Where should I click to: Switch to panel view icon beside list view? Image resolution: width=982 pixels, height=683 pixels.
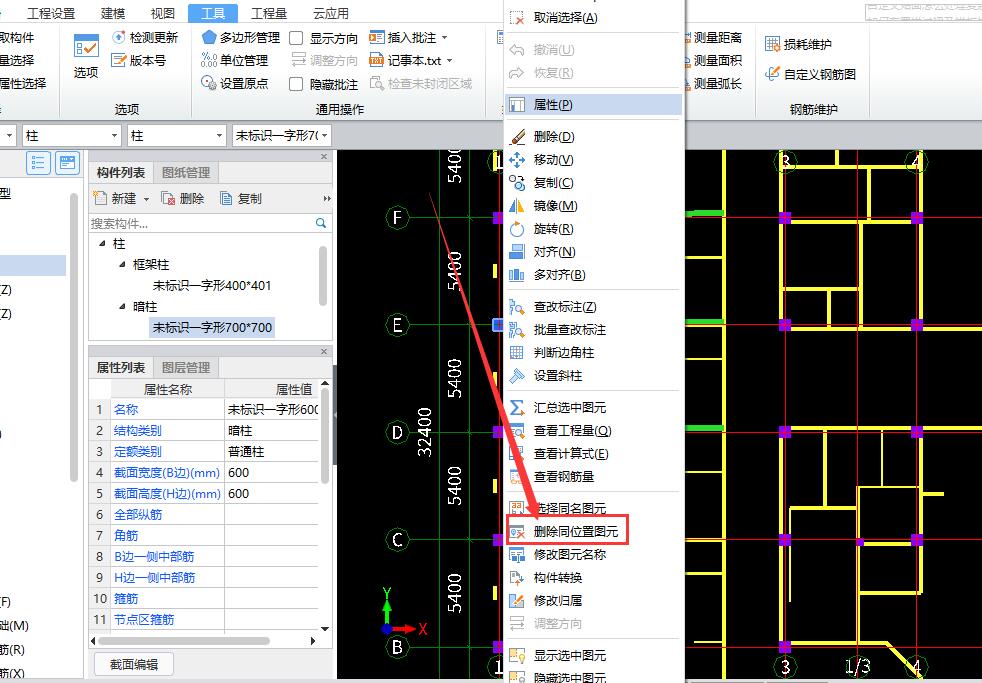(67, 163)
